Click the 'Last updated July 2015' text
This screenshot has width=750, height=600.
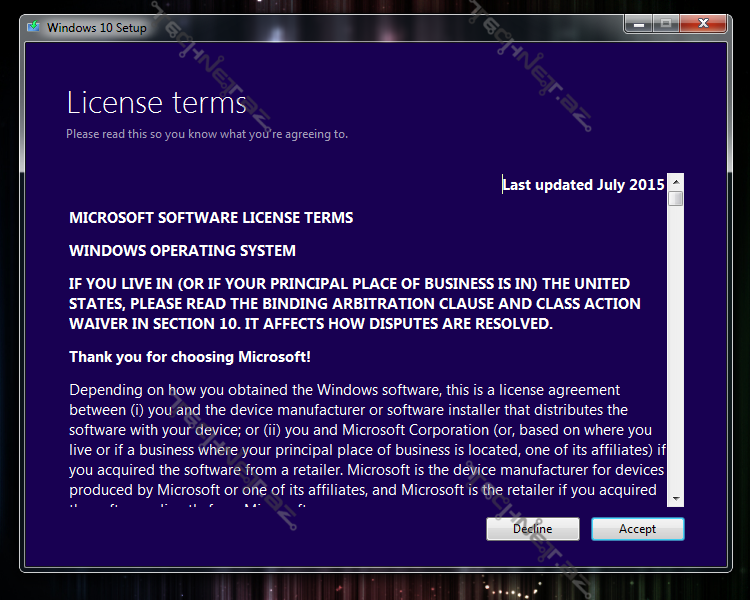pos(583,185)
